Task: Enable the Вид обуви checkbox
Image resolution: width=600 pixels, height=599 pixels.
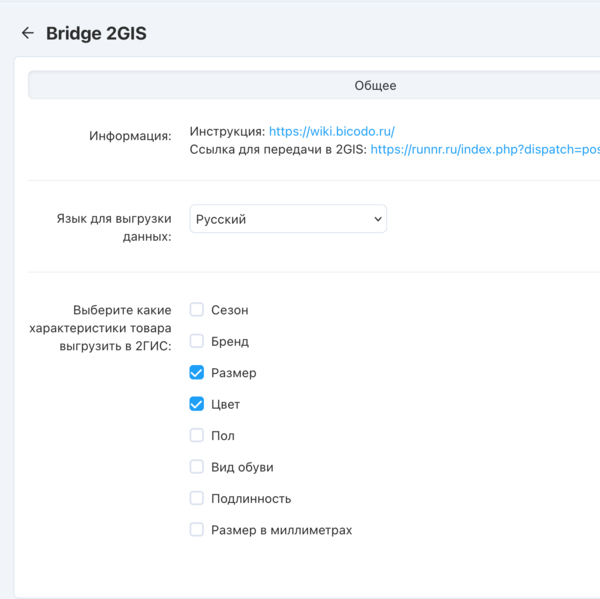Action: (197, 467)
